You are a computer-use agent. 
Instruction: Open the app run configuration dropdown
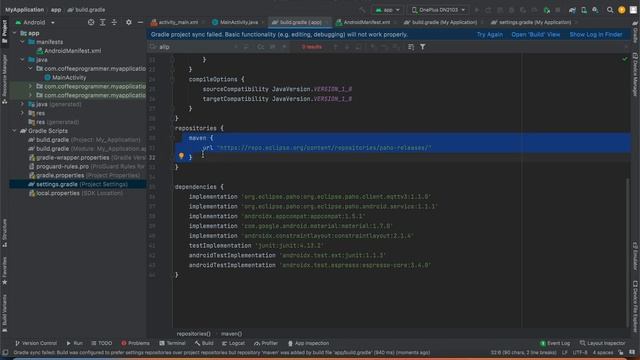coord(387,10)
